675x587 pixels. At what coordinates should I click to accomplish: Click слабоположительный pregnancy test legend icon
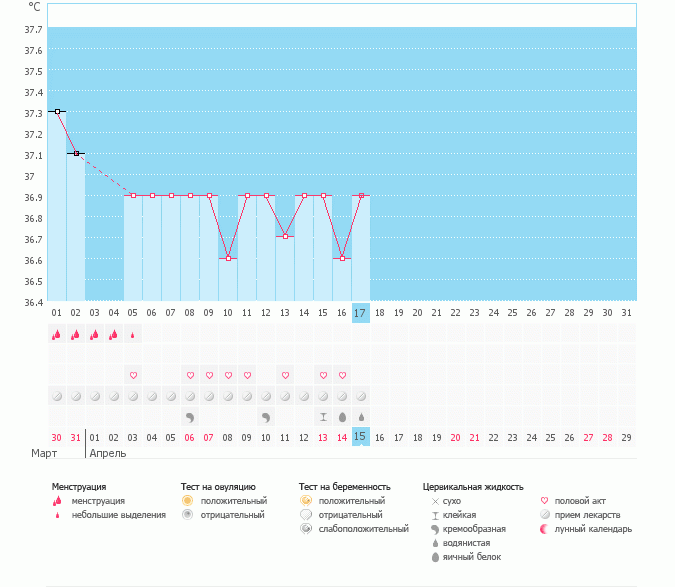[x=305, y=528]
